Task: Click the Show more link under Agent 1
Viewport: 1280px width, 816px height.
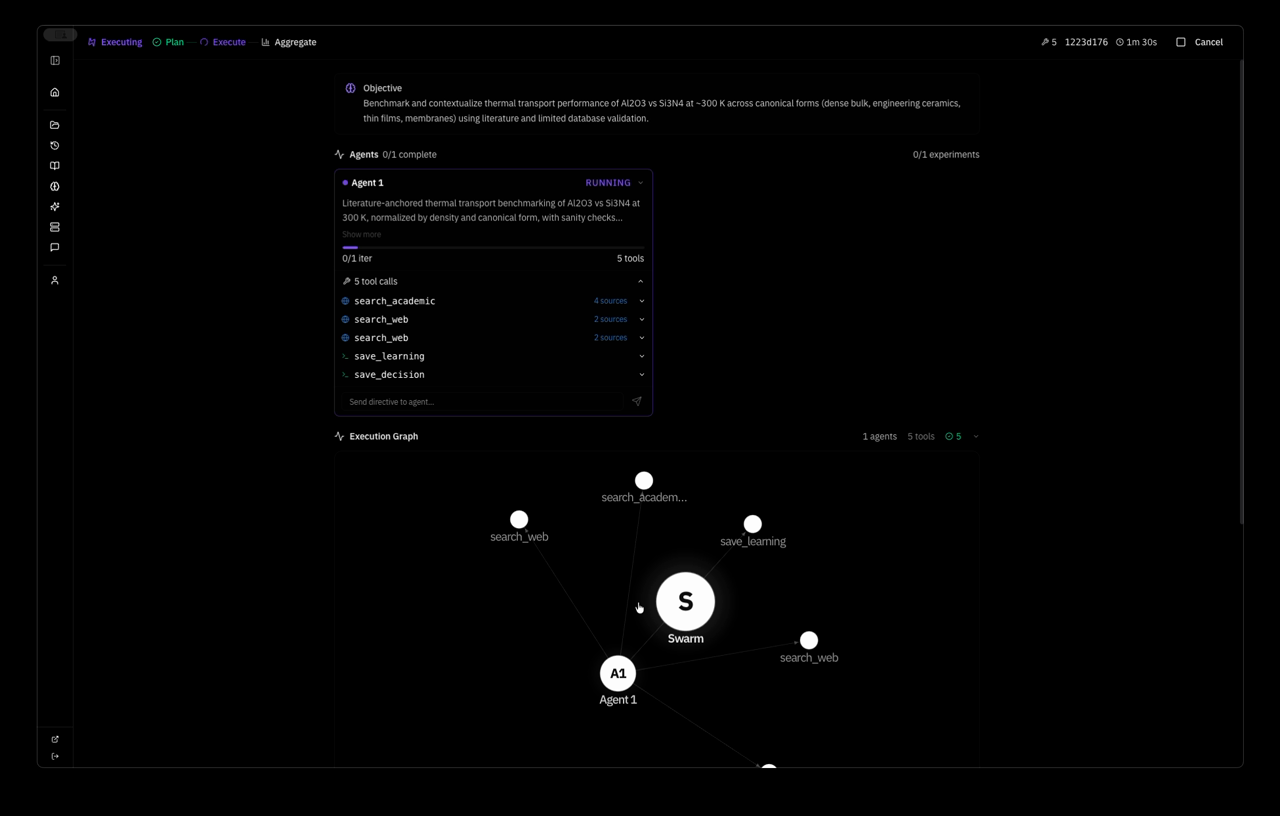Action: (361, 234)
